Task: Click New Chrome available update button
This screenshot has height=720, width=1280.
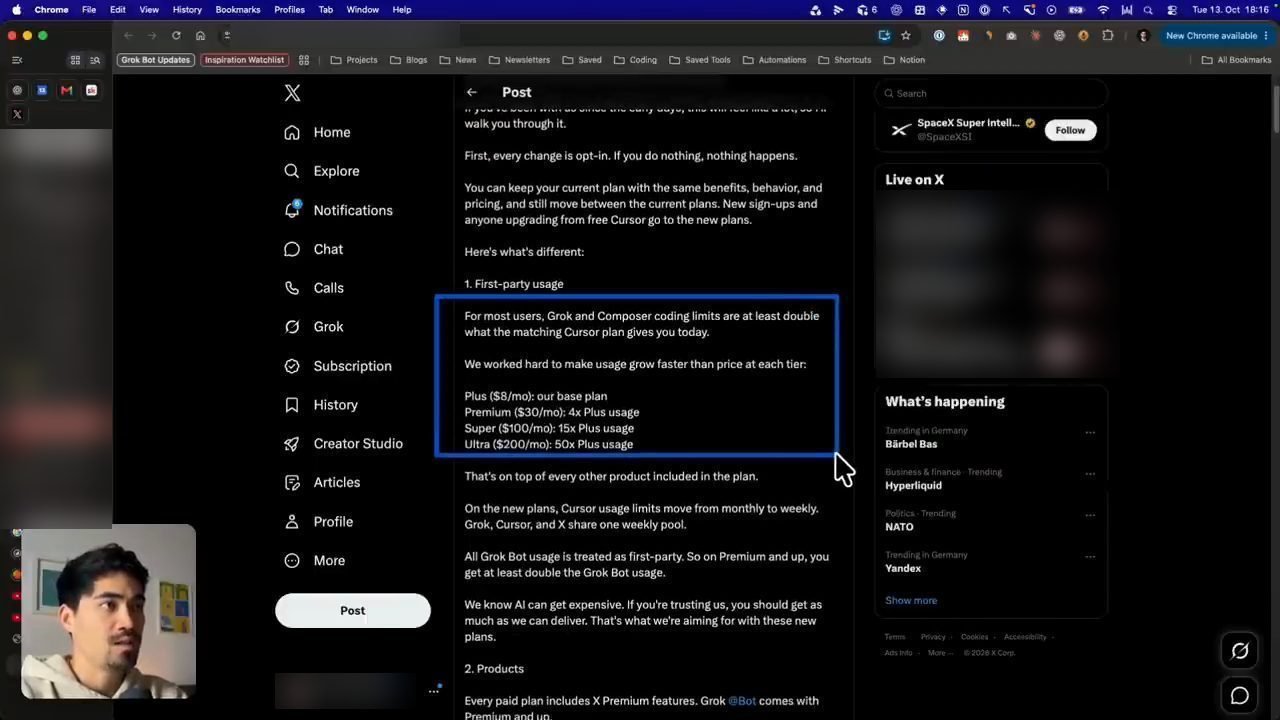Action: (x=1217, y=35)
